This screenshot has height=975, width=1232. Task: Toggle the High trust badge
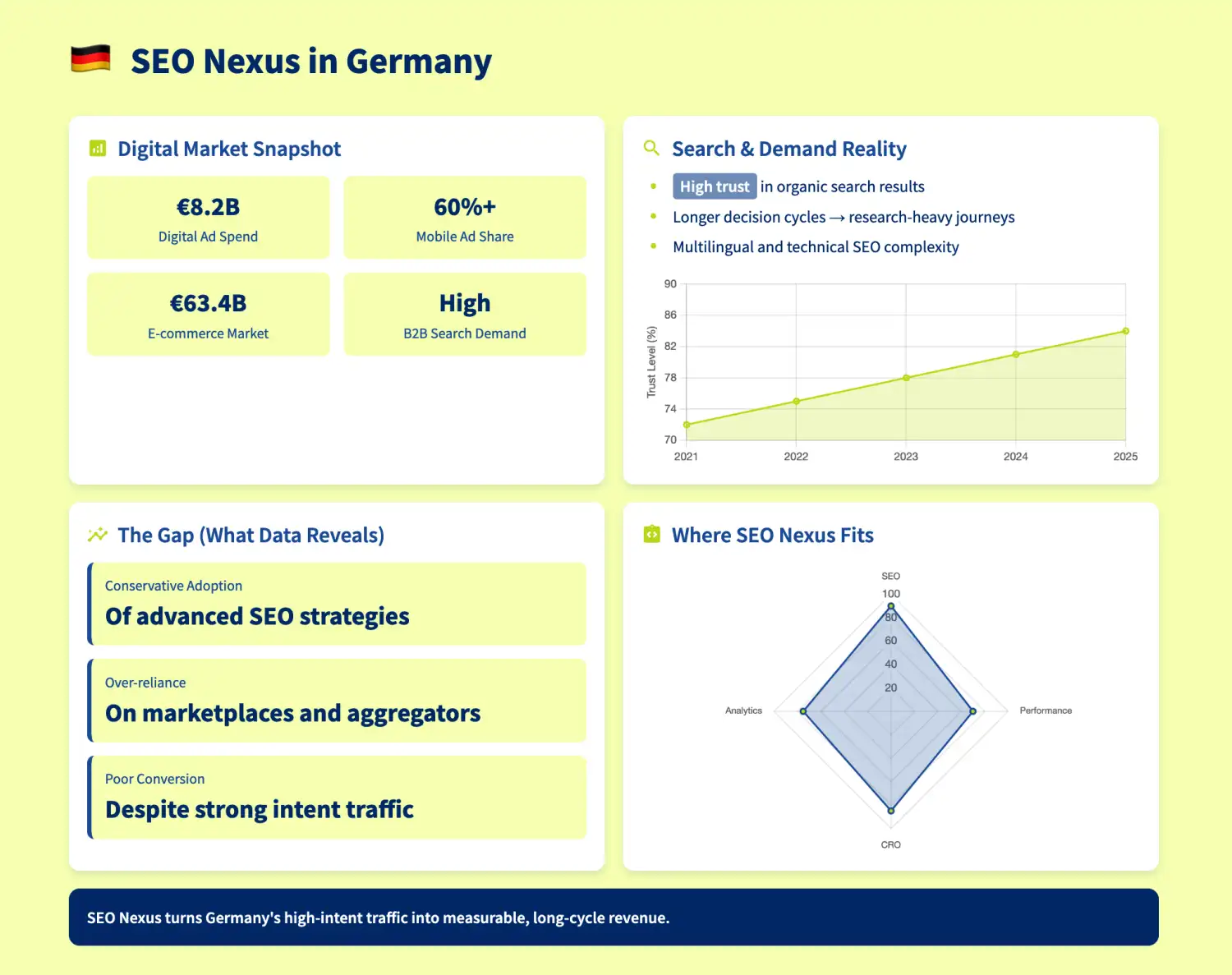(714, 186)
